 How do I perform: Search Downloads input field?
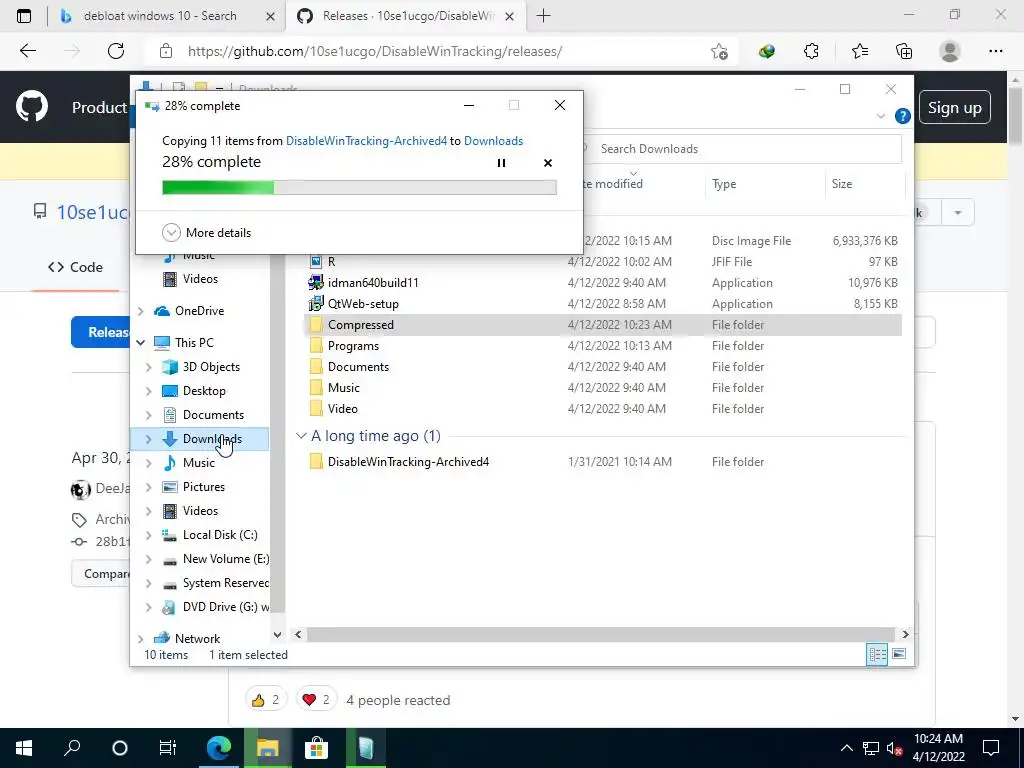tap(744, 149)
